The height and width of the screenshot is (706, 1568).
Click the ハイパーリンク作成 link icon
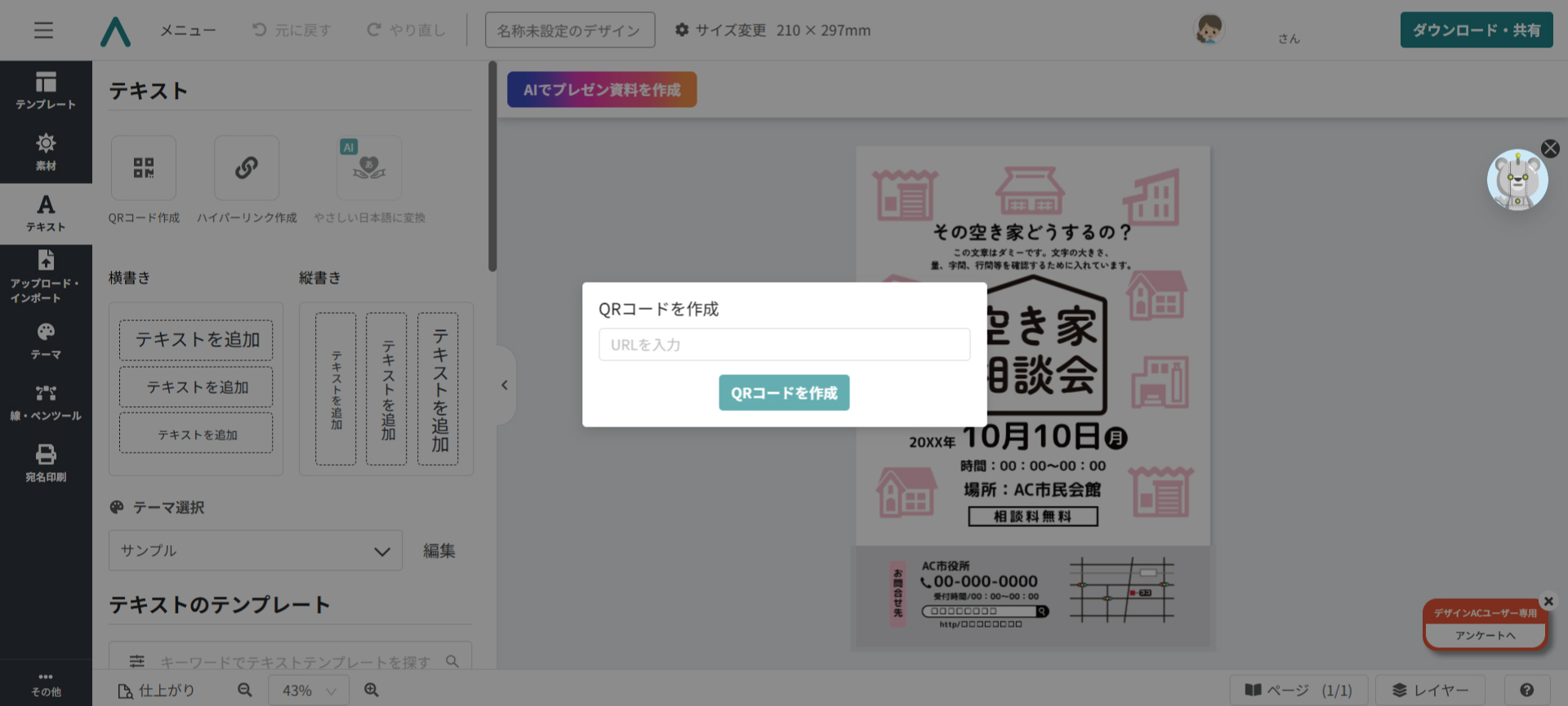click(247, 168)
